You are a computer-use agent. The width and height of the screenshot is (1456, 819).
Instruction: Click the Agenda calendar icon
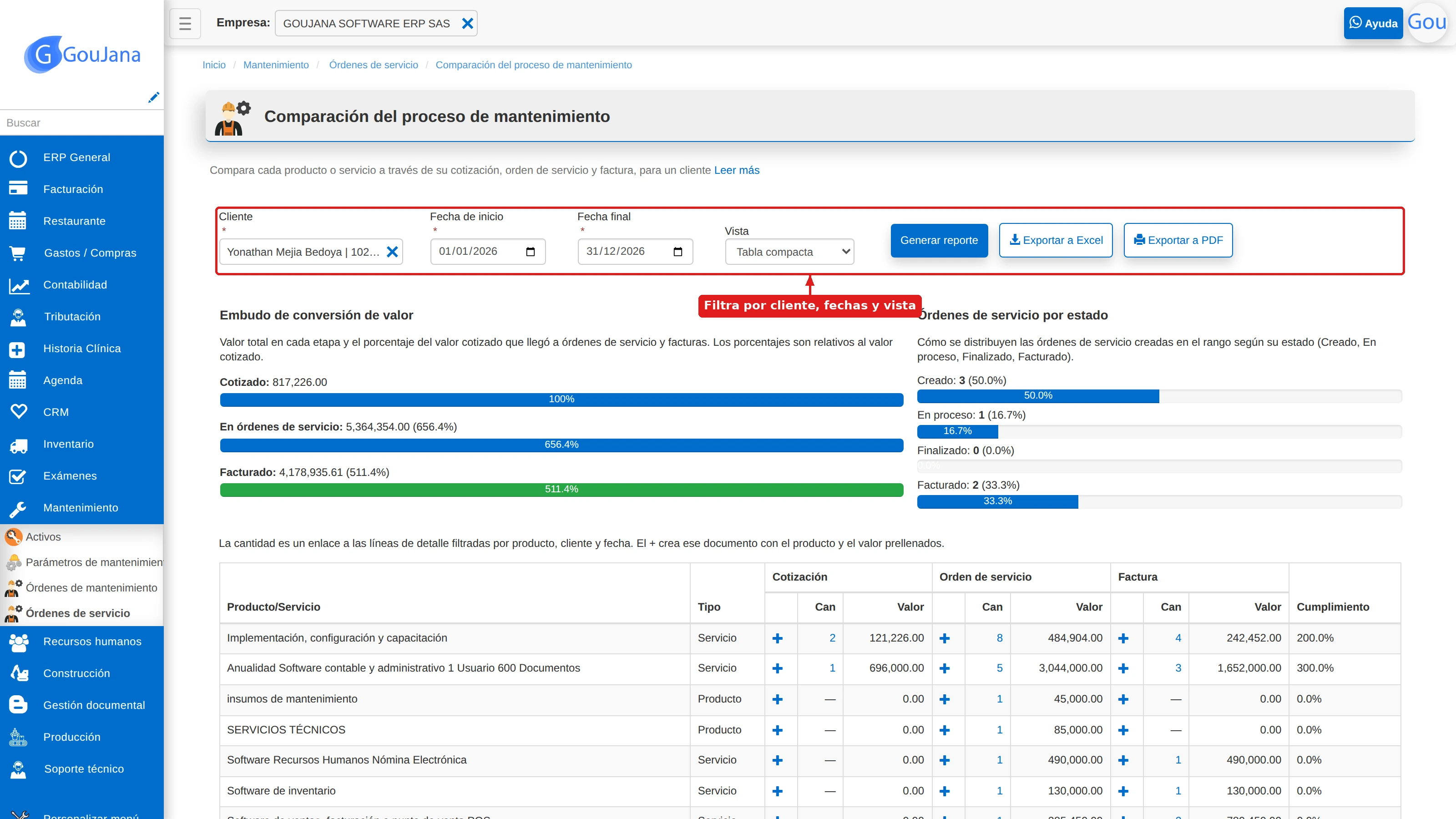[x=18, y=380]
